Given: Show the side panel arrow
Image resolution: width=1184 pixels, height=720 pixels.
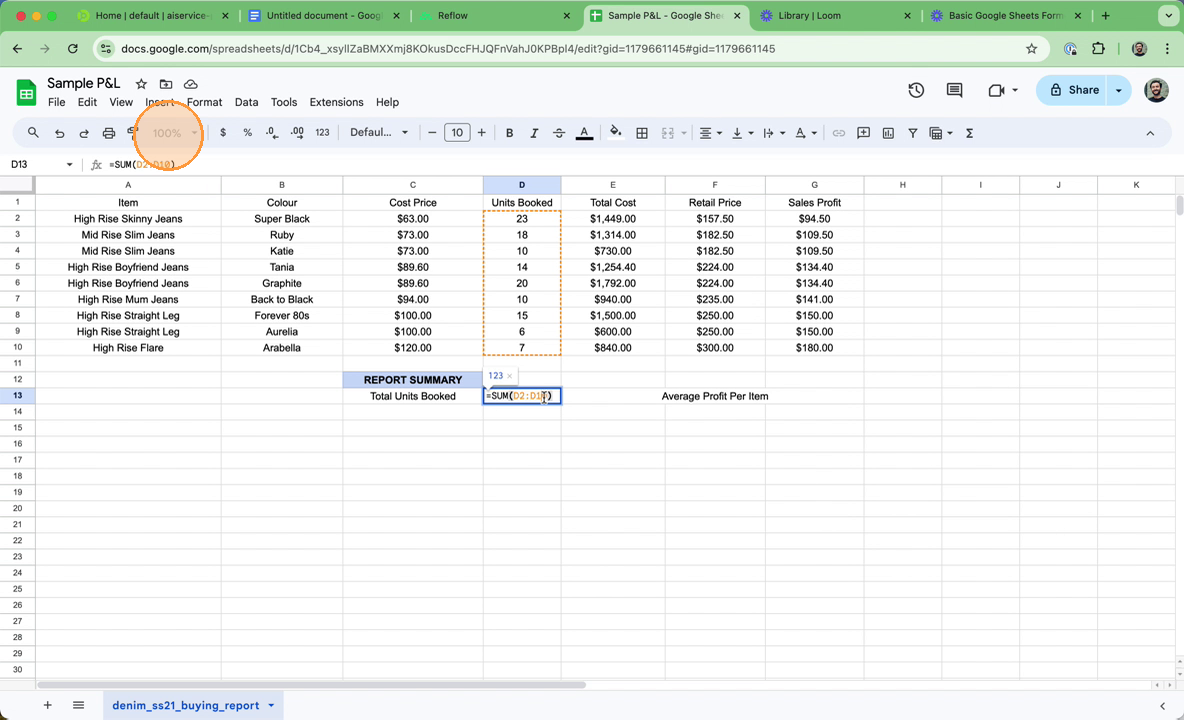Looking at the screenshot, I should [1162, 706].
